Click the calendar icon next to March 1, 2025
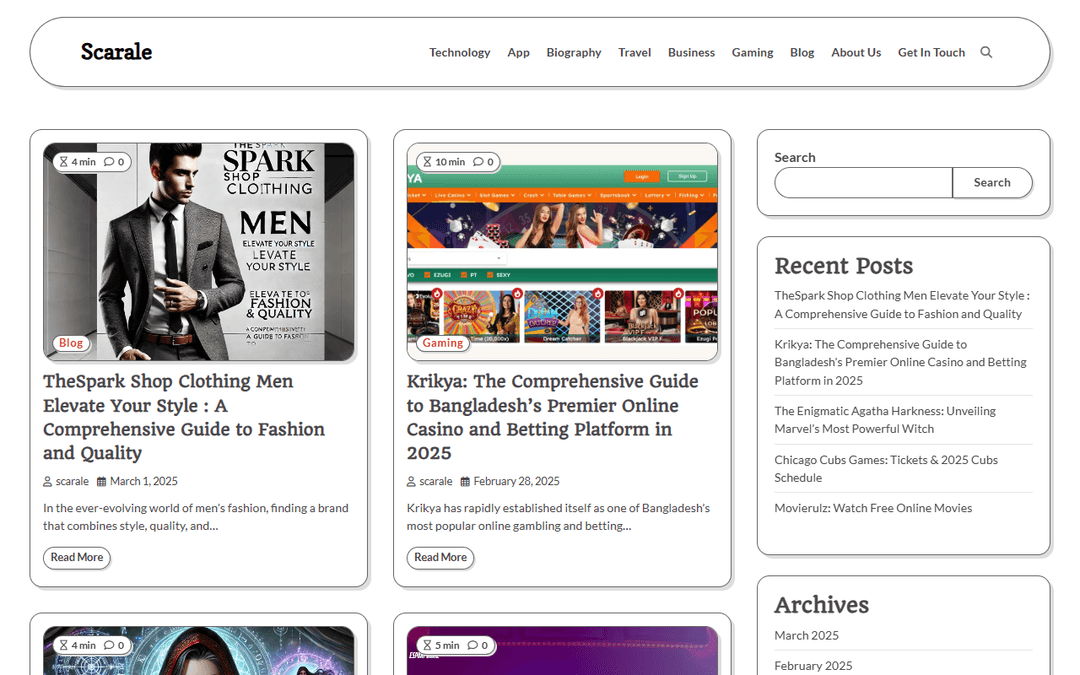The height and width of the screenshot is (675, 1080). (x=101, y=481)
